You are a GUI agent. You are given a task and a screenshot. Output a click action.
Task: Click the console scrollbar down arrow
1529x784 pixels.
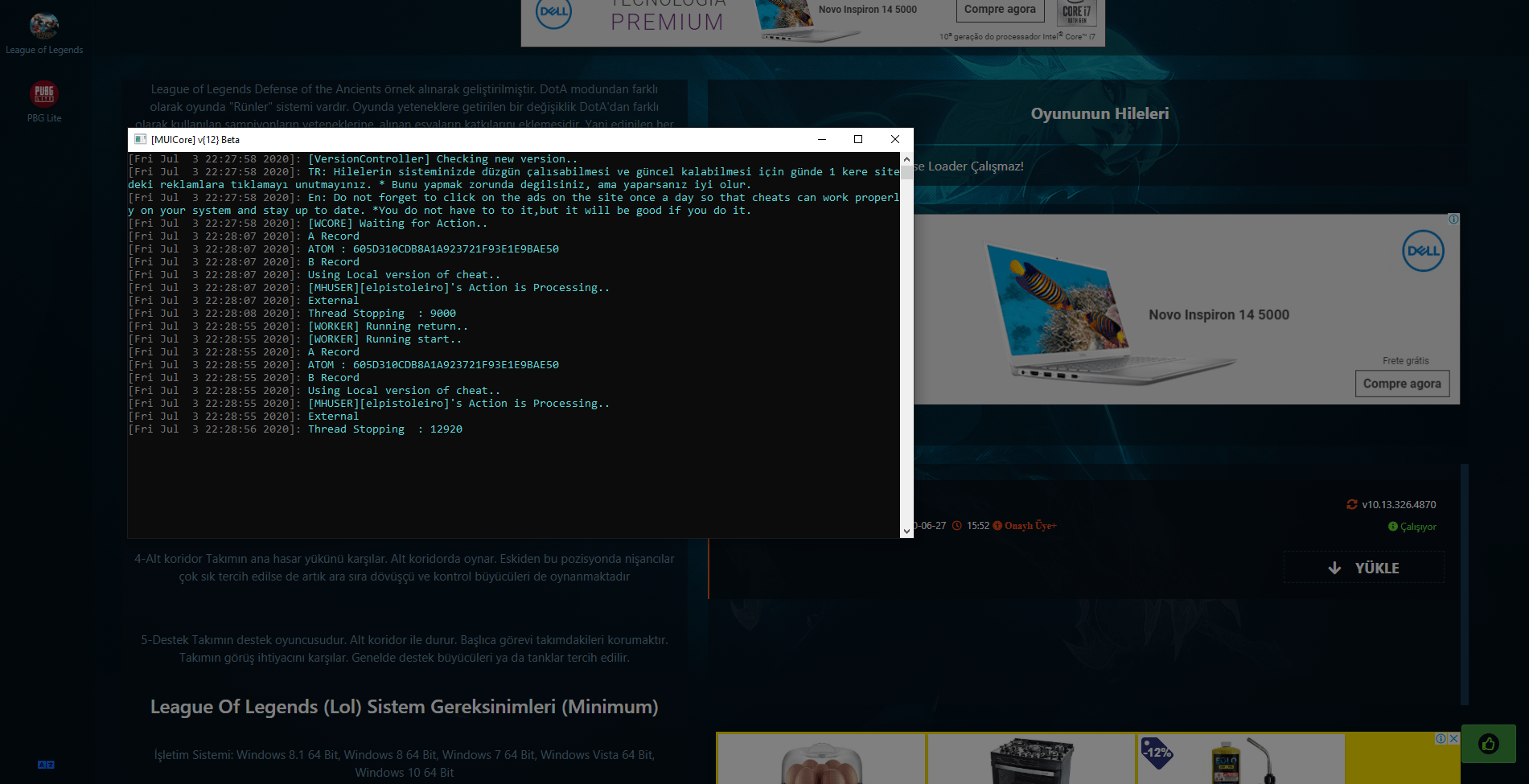(906, 531)
